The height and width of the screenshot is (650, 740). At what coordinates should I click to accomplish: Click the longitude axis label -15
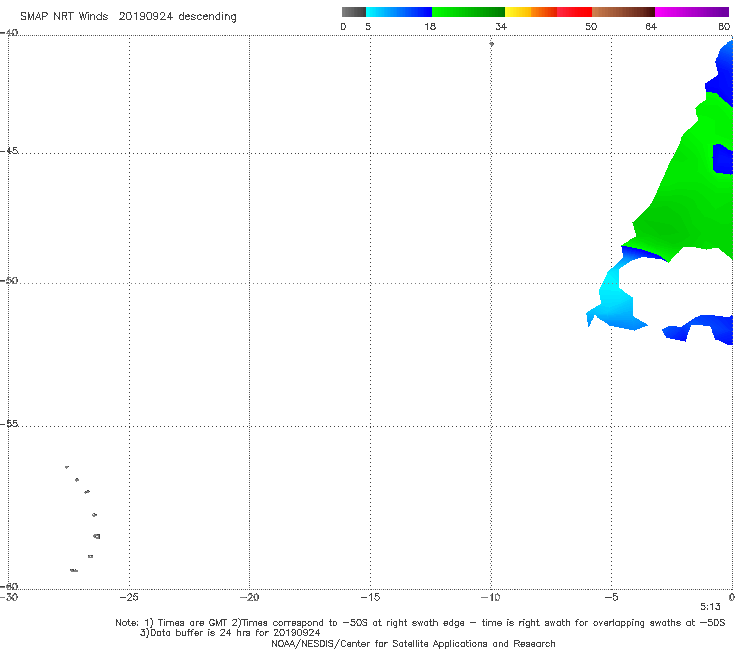370,598
